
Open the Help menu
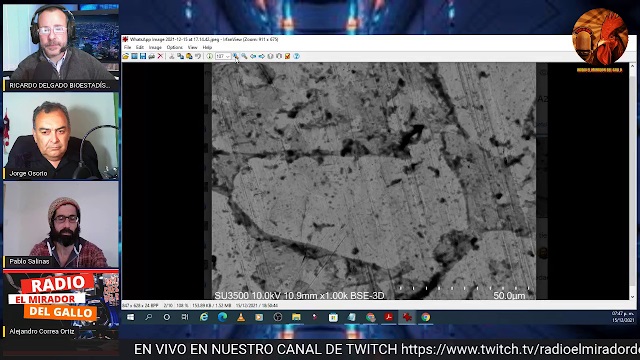(207, 47)
